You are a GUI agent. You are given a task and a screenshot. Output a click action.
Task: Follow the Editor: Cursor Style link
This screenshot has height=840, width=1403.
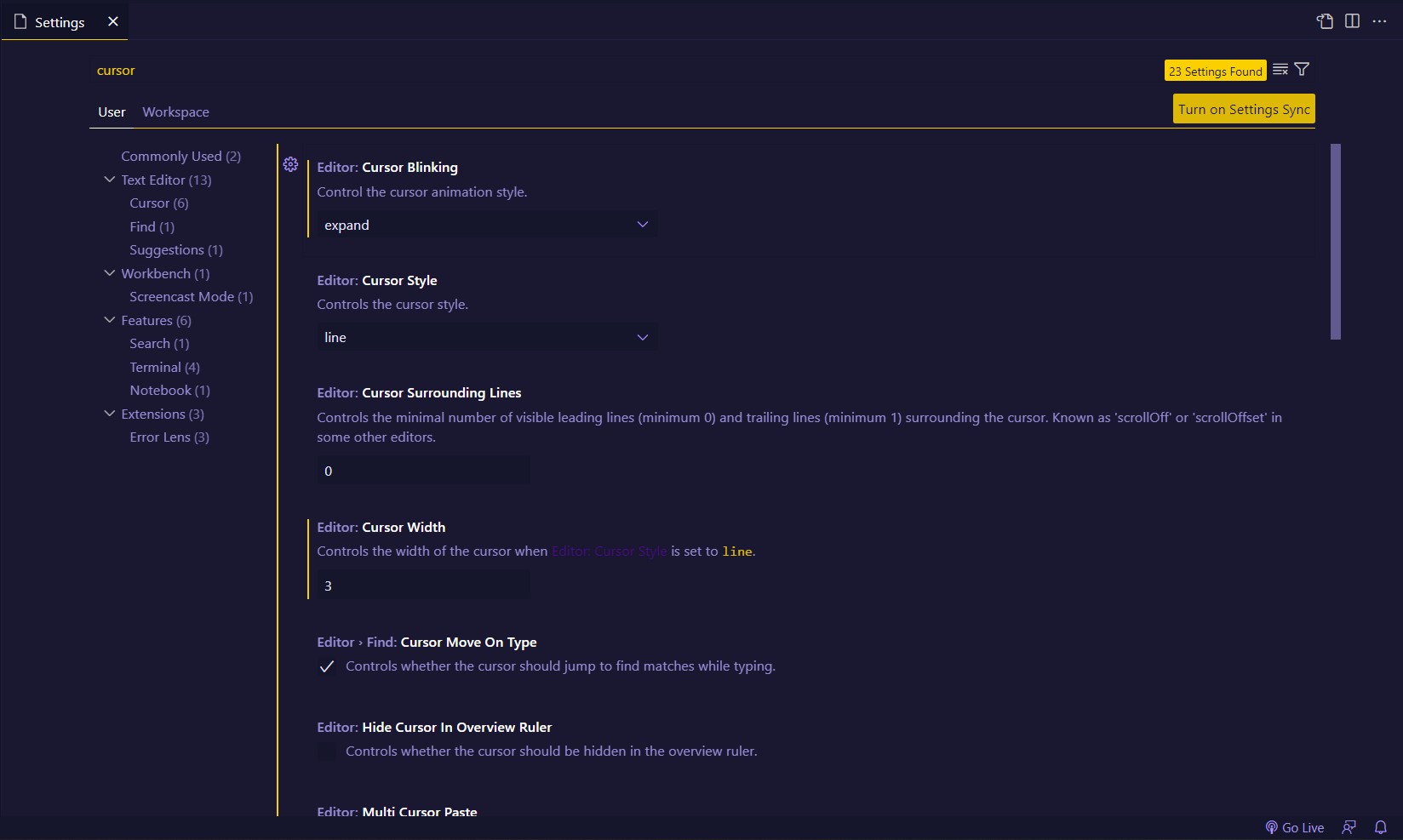pyautogui.click(x=610, y=551)
